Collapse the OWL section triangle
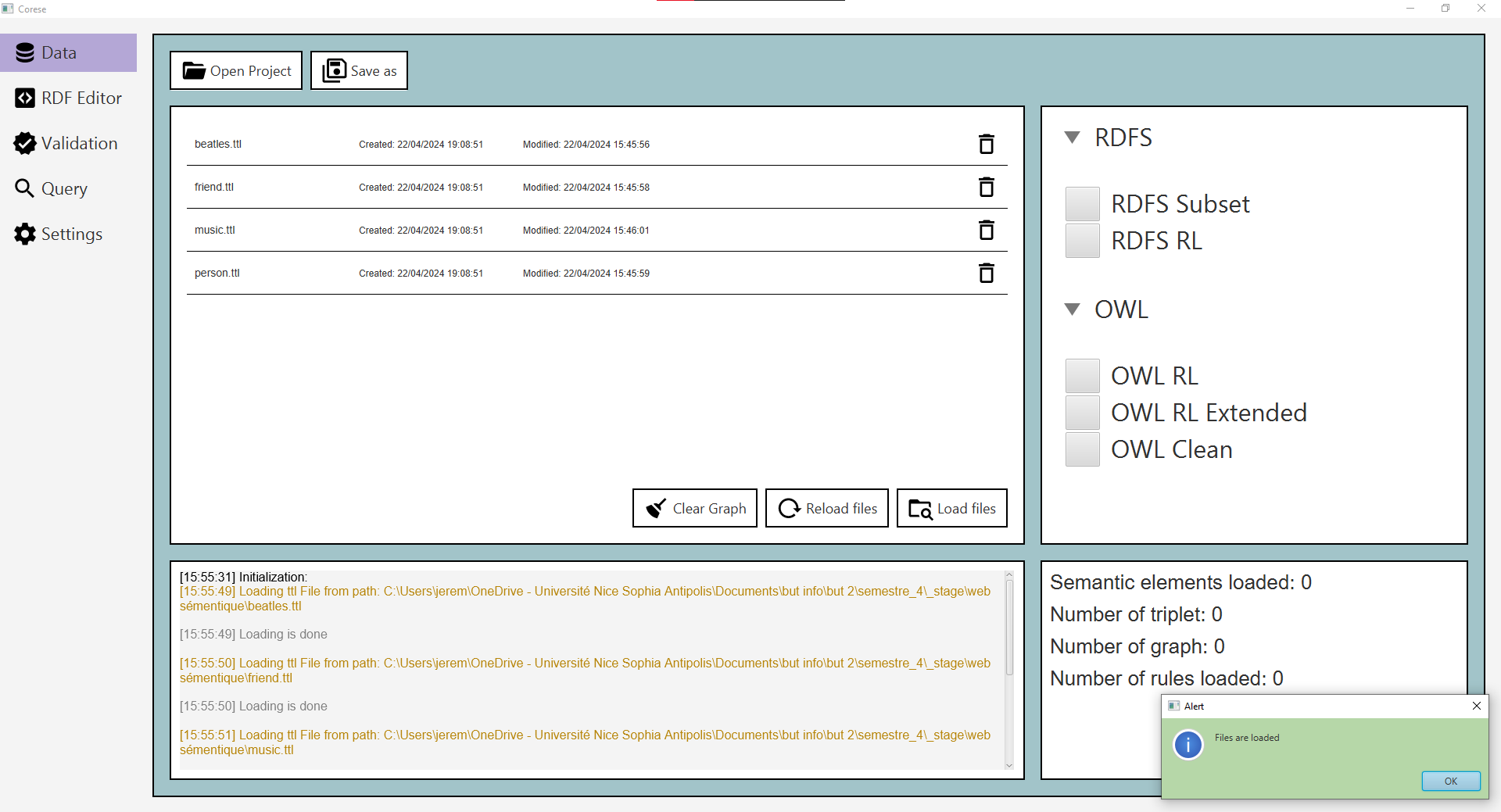The width and height of the screenshot is (1501, 812). (x=1073, y=309)
